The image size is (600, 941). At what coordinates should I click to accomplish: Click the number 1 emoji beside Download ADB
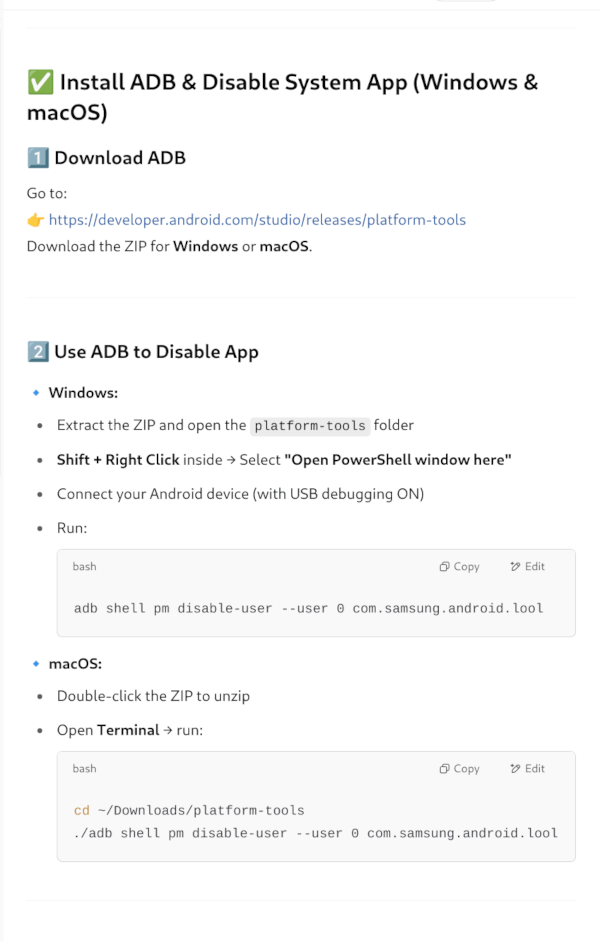[38, 158]
